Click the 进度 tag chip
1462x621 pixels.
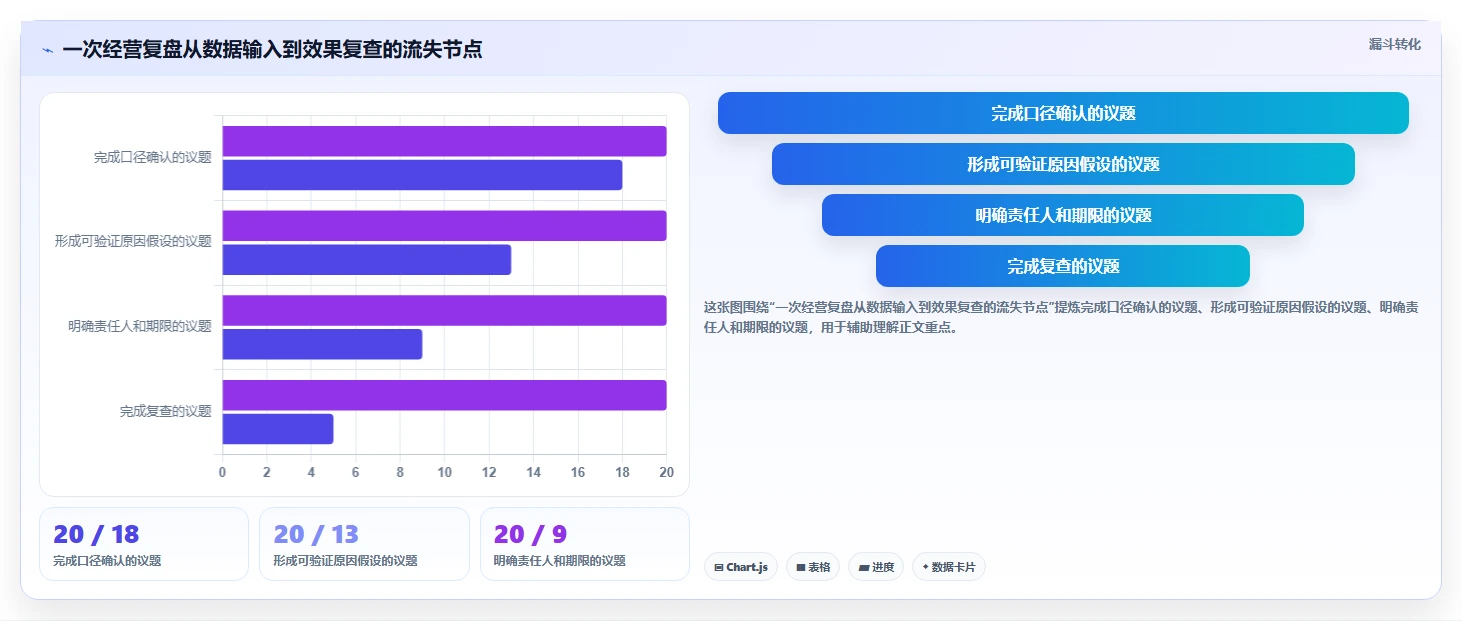(x=876, y=567)
